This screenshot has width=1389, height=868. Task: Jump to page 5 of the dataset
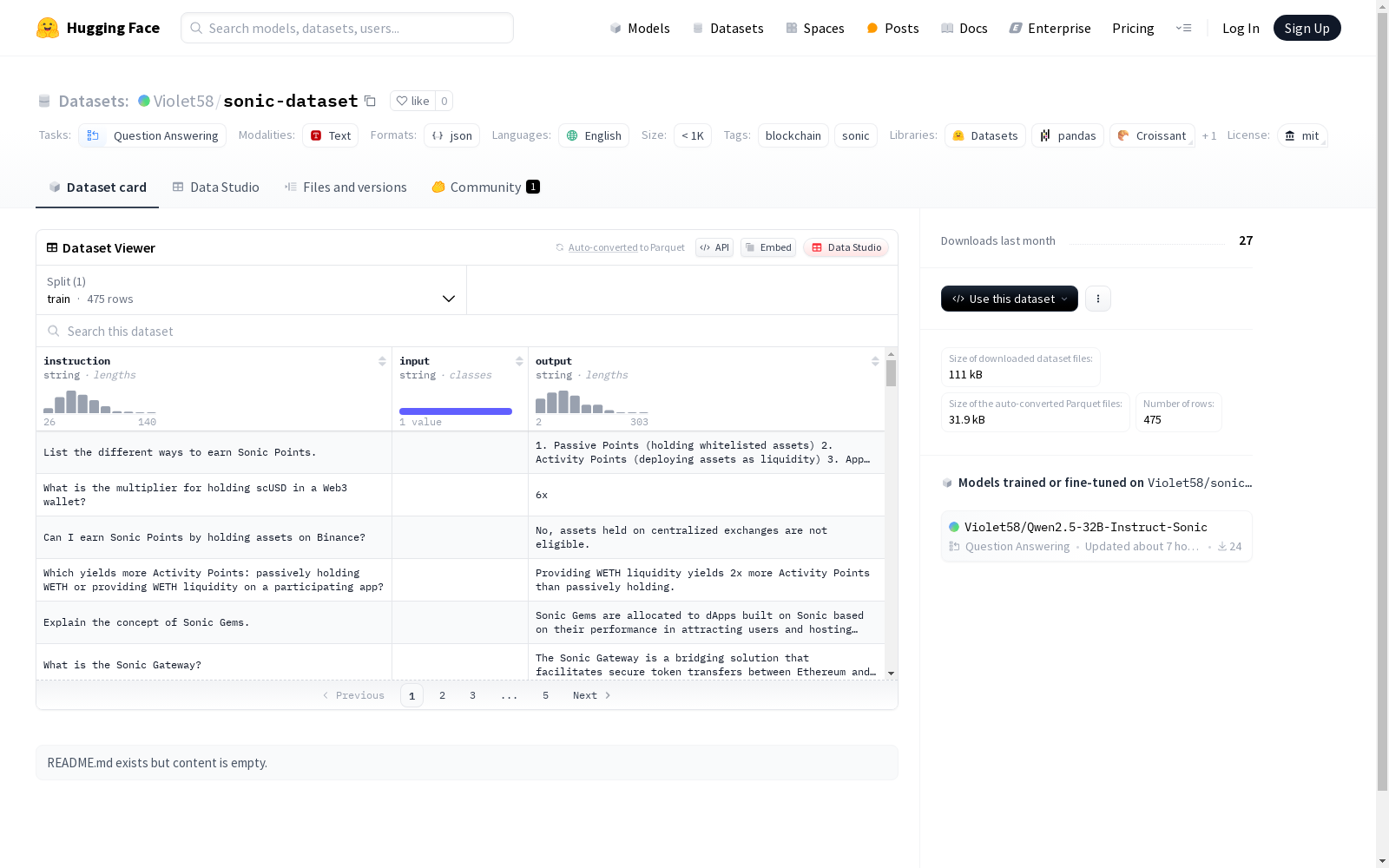[545, 695]
